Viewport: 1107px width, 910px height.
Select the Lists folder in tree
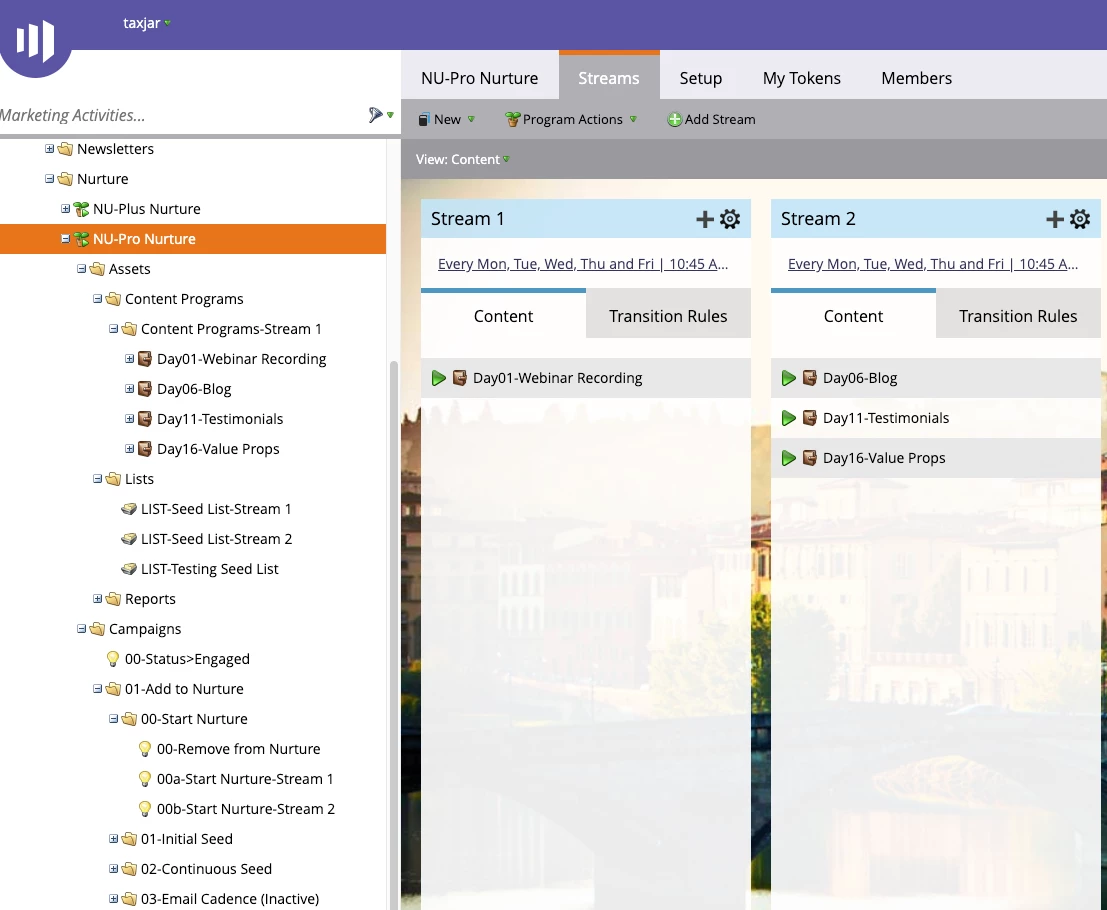click(139, 479)
